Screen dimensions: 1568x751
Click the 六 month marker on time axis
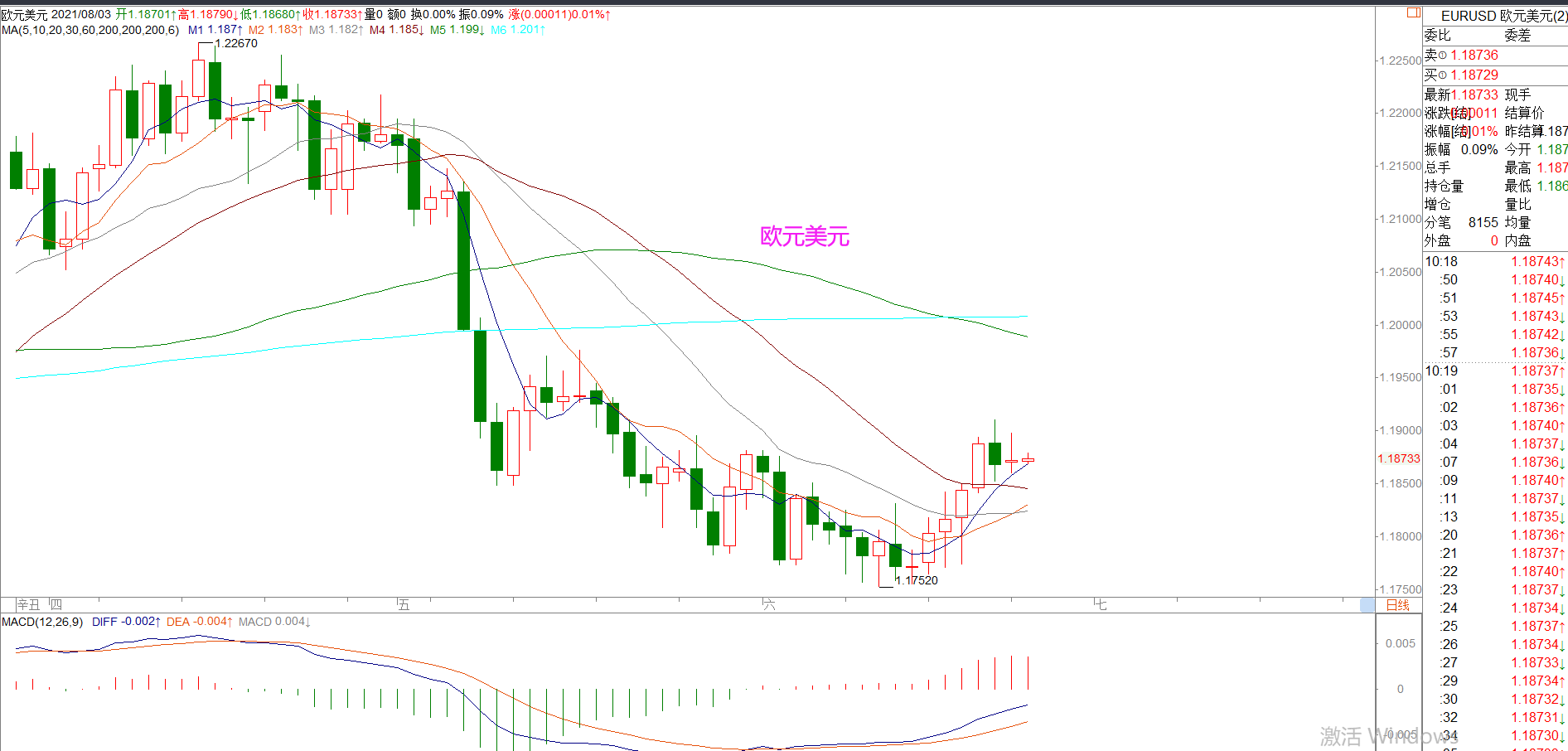click(x=769, y=605)
